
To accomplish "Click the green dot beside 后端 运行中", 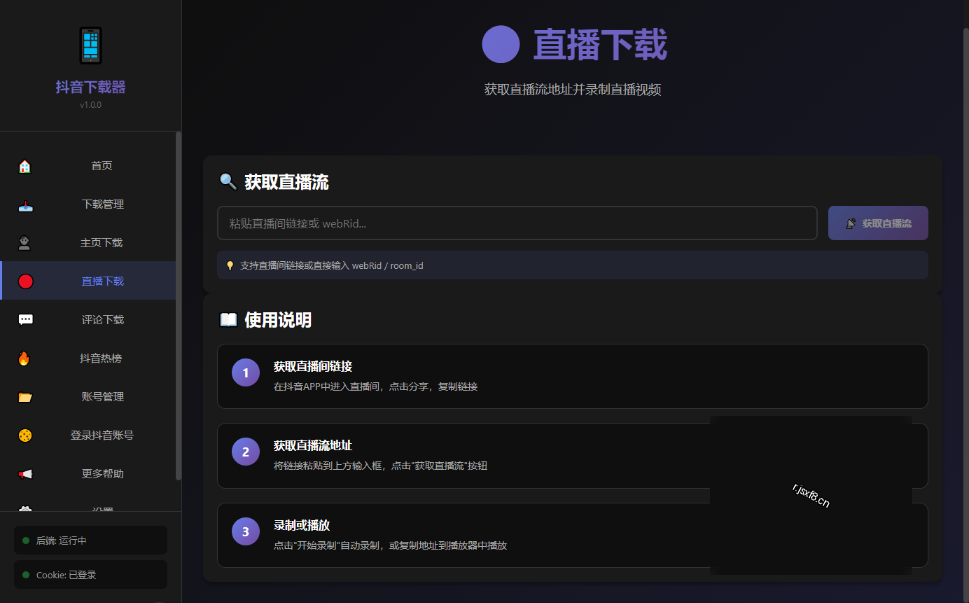I will pyautogui.click(x=26, y=541).
